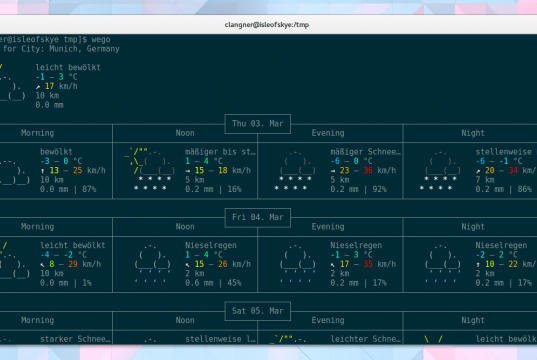This screenshot has height=360, width=537.
Task: Click Friday night wind '10 – 22 km/'
Action: click(x=506, y=264)
